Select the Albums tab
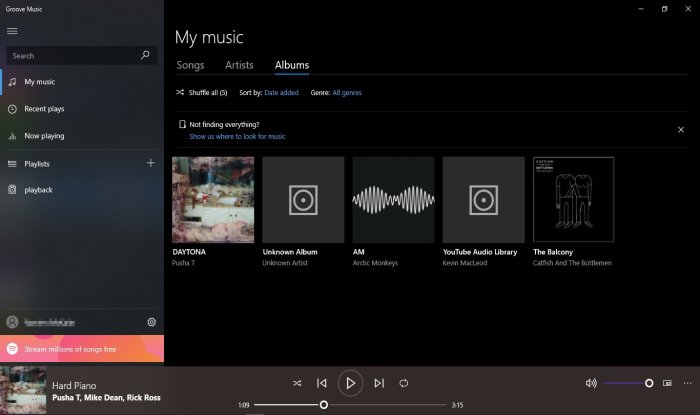Viewport: 700px width, 415px height. [292, 65]
